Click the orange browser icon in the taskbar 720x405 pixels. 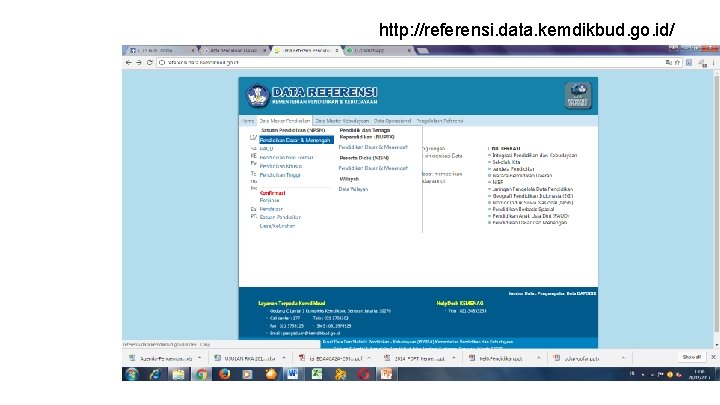click(x=271, y=374)
